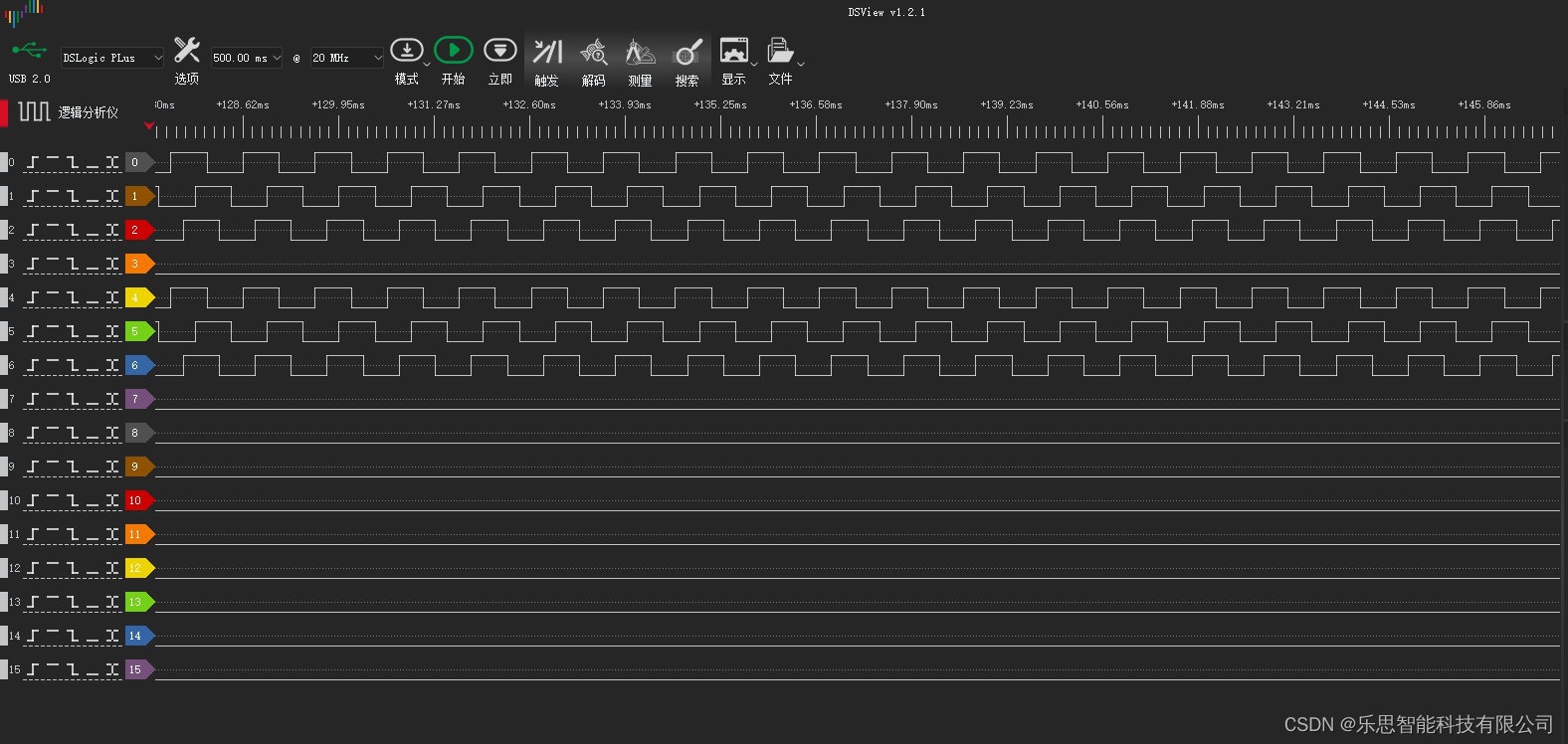
Task: Open the 500.00 ms sample duration dropdown
Action: click(x=247, y=58)
